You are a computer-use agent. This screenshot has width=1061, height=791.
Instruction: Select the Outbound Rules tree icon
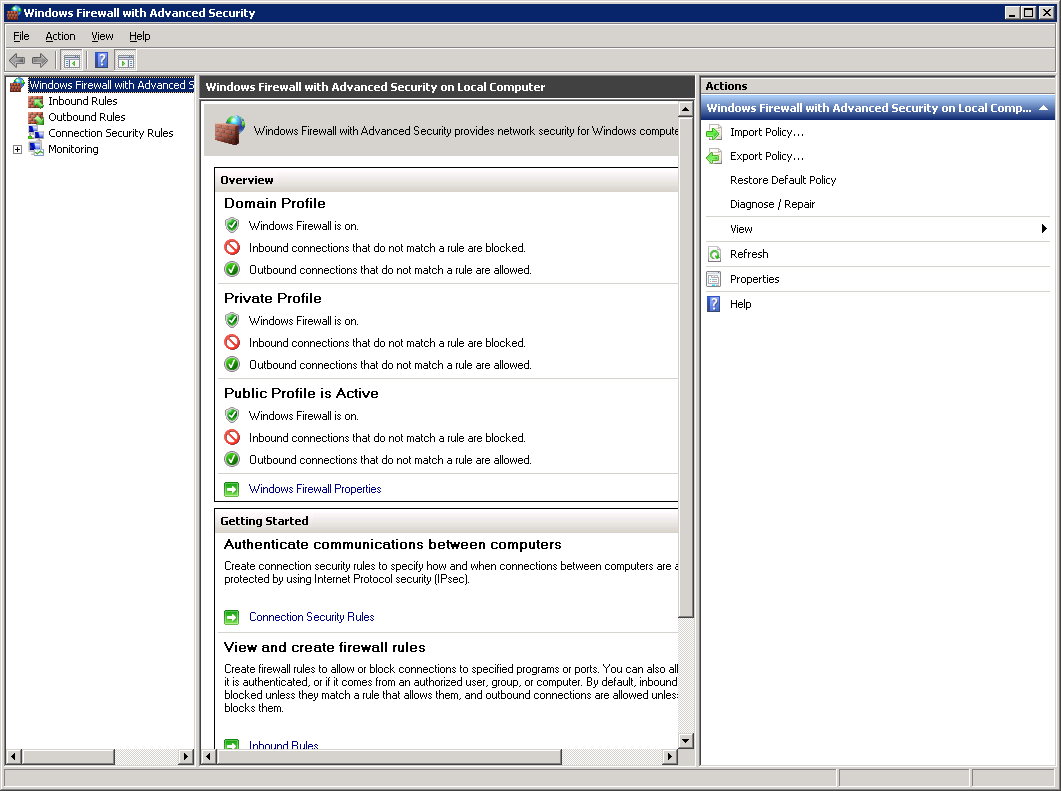(36, 117)
